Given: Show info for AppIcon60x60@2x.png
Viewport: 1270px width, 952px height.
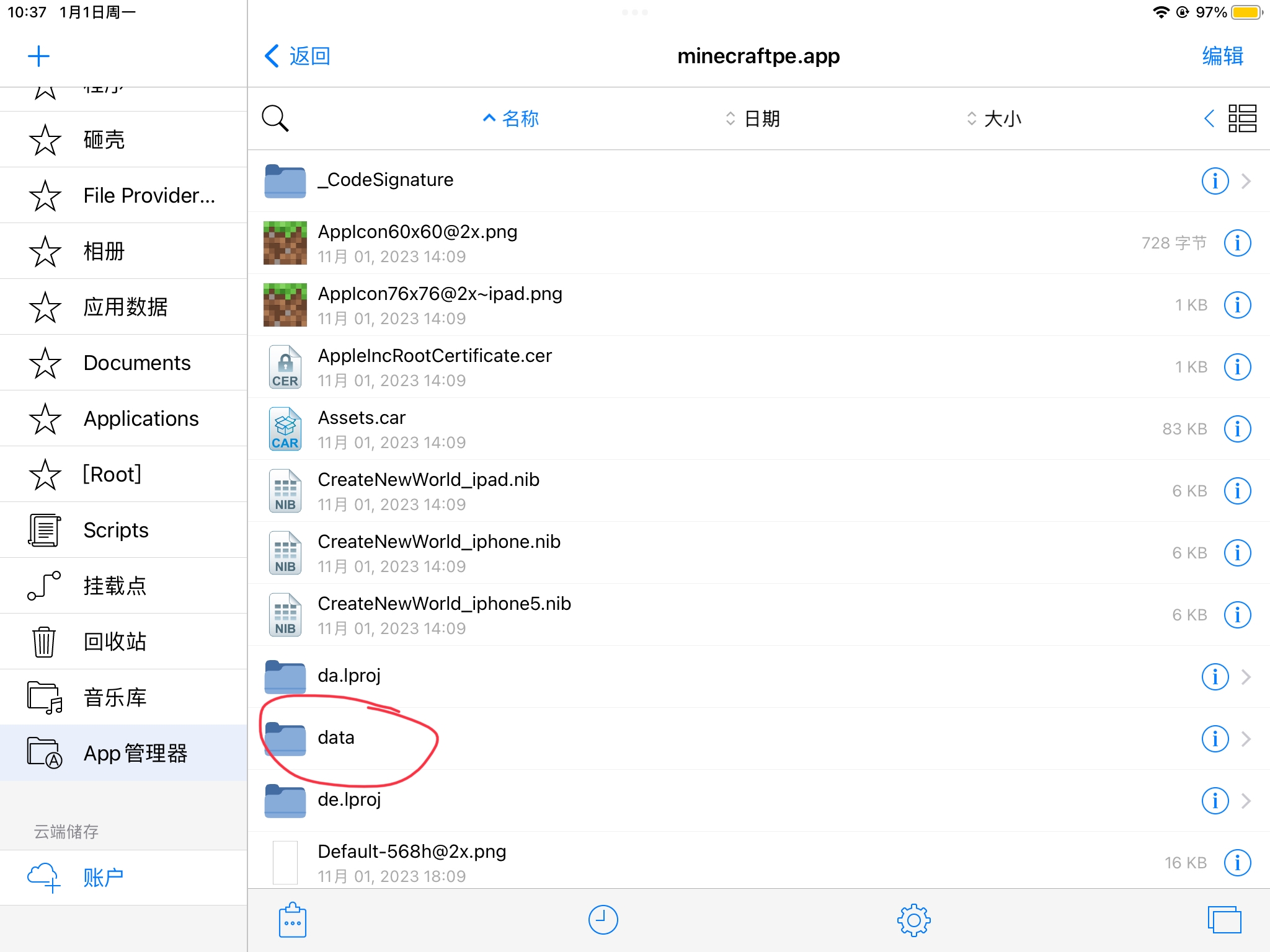Looking at the screenshot, I should pos(1237,243).
